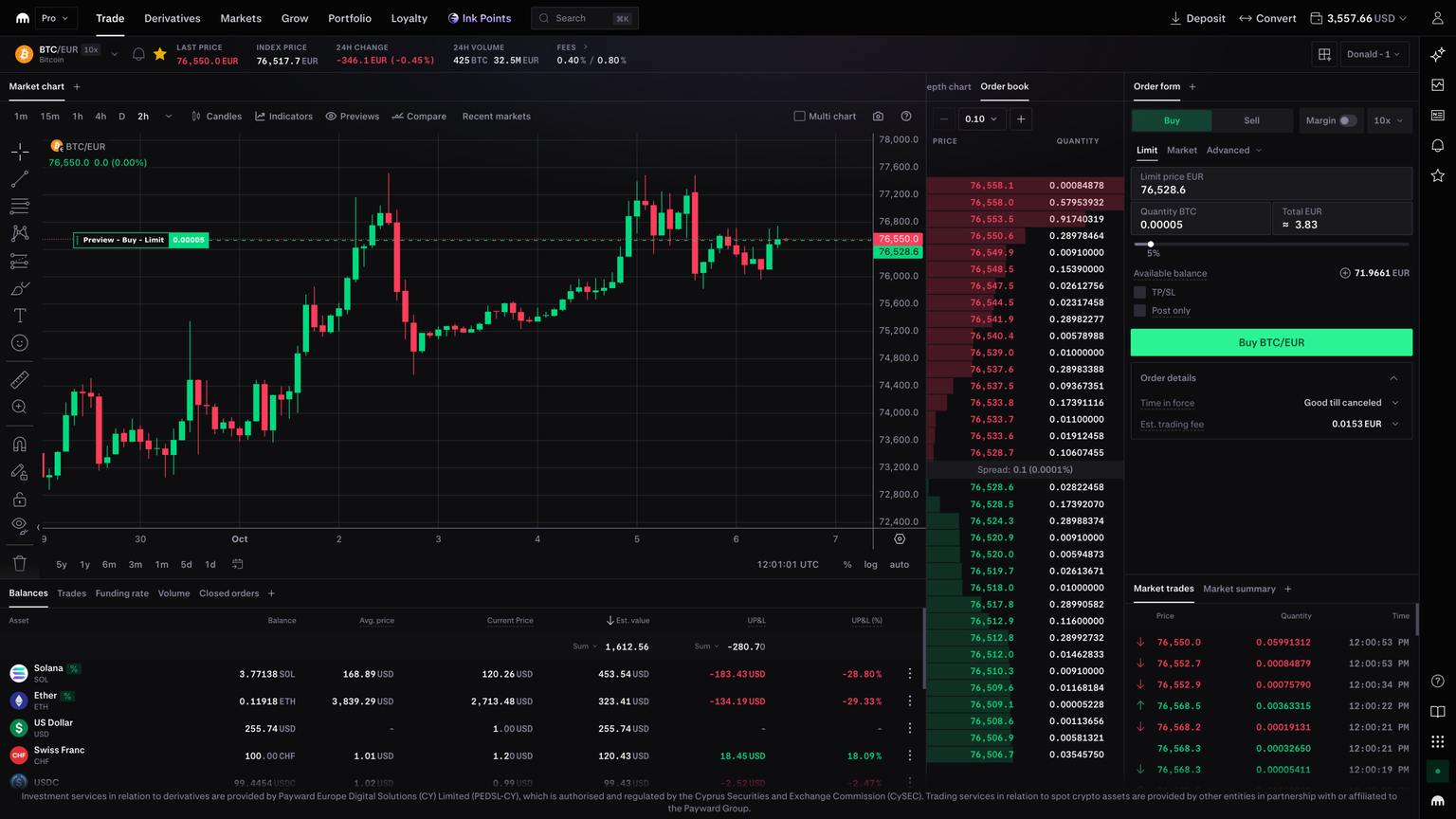Toggle log scale on the chart

pos(870,565)
